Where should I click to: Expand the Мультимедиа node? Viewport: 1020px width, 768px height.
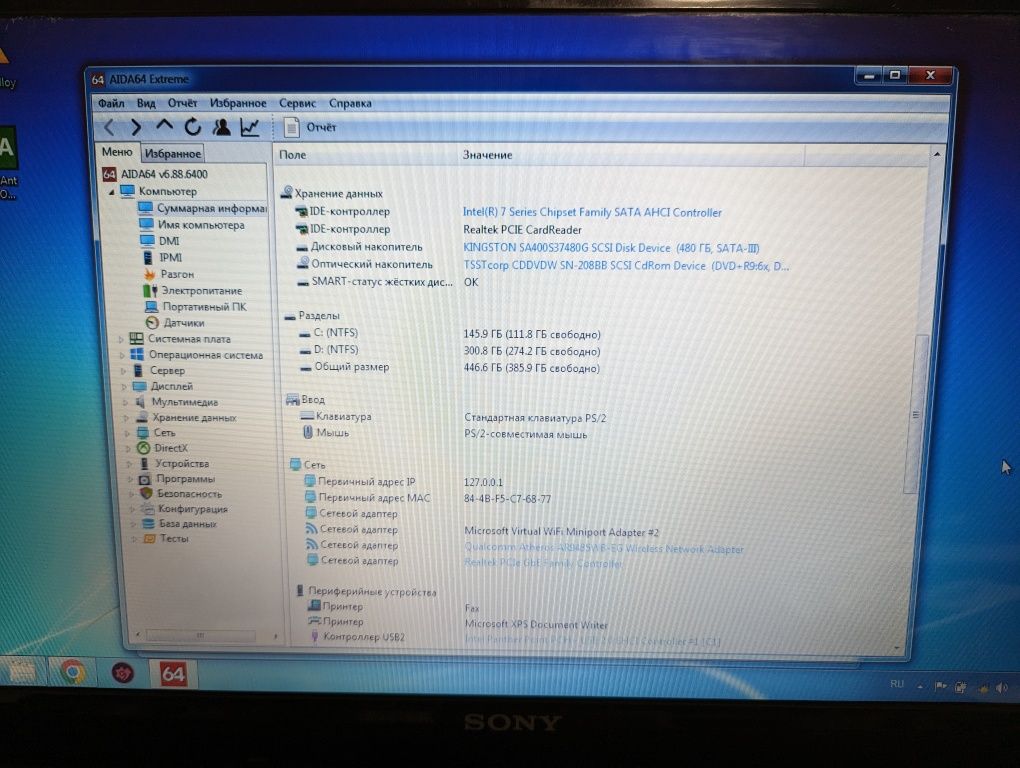pos(126,403)
